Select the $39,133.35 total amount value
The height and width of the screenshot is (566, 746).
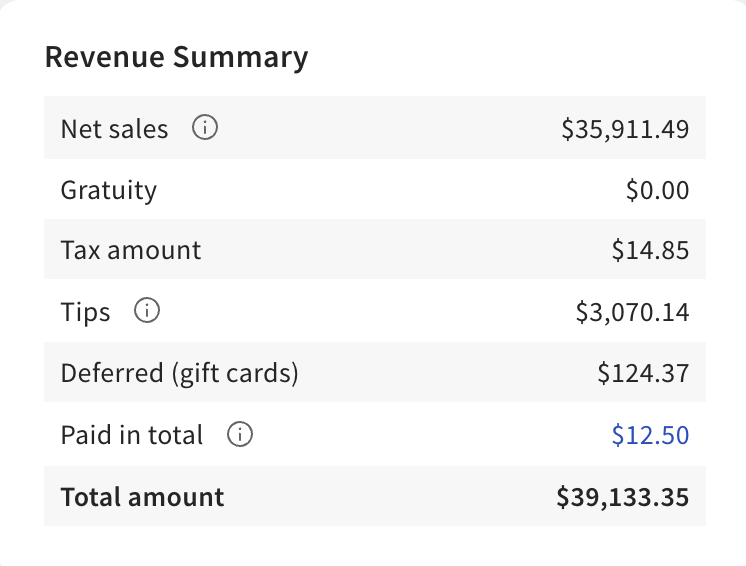coord(622,497)
